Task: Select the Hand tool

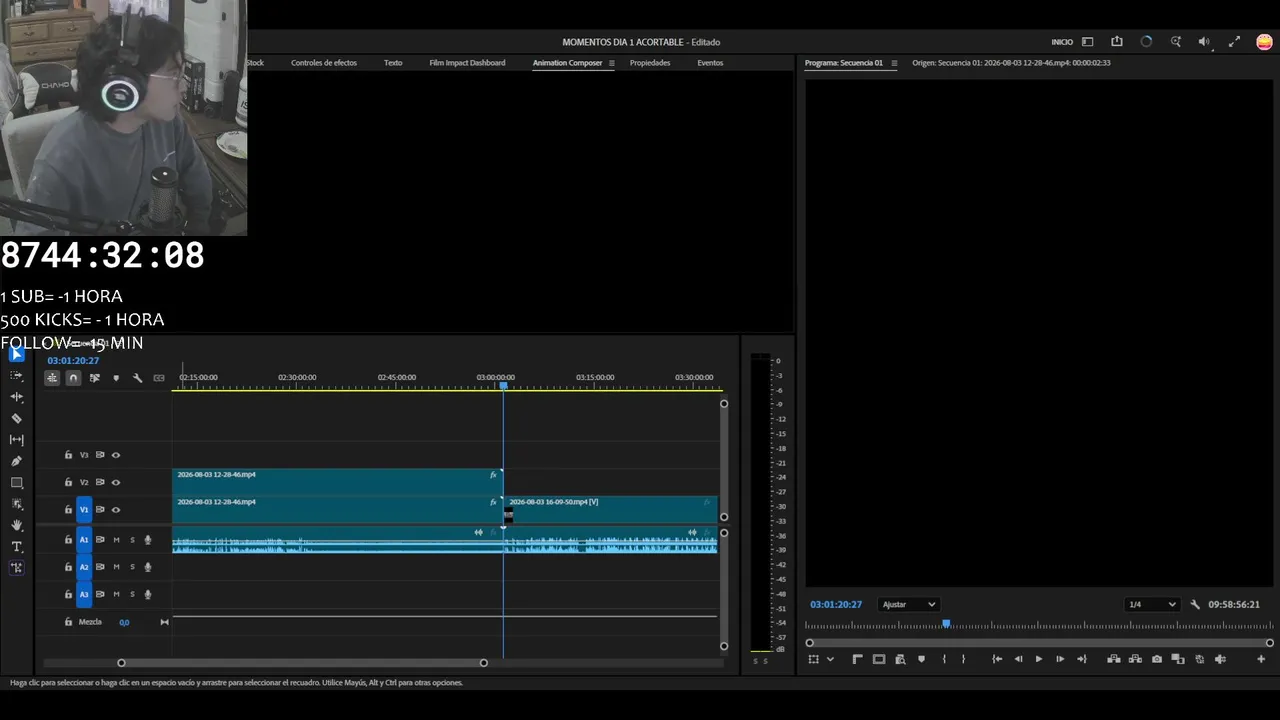Action: 16,525
